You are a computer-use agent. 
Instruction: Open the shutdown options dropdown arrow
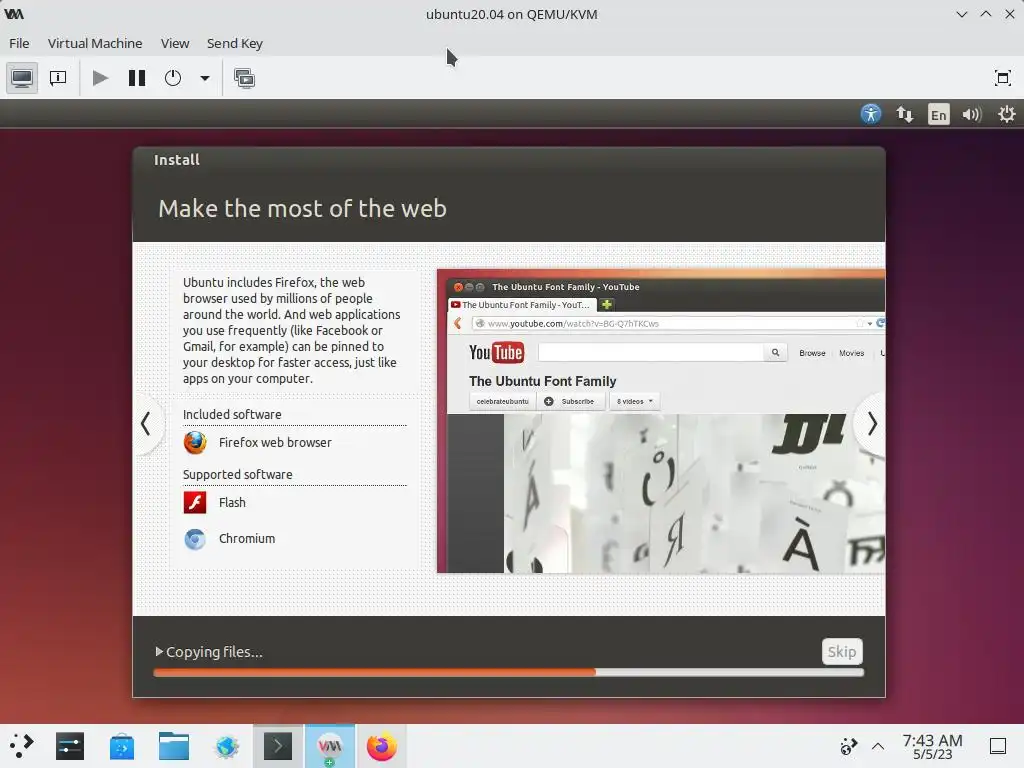pos(204,78)
